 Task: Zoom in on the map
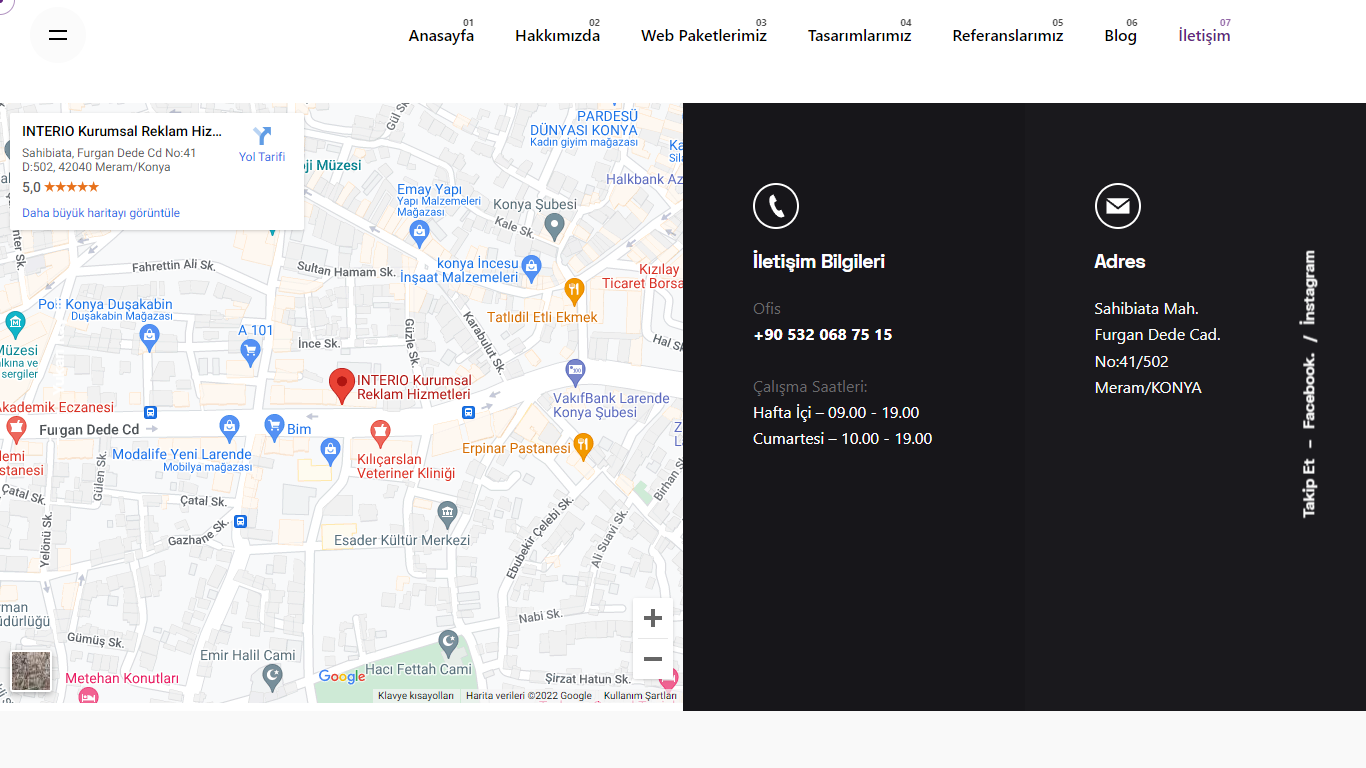[x=653, y=618]
